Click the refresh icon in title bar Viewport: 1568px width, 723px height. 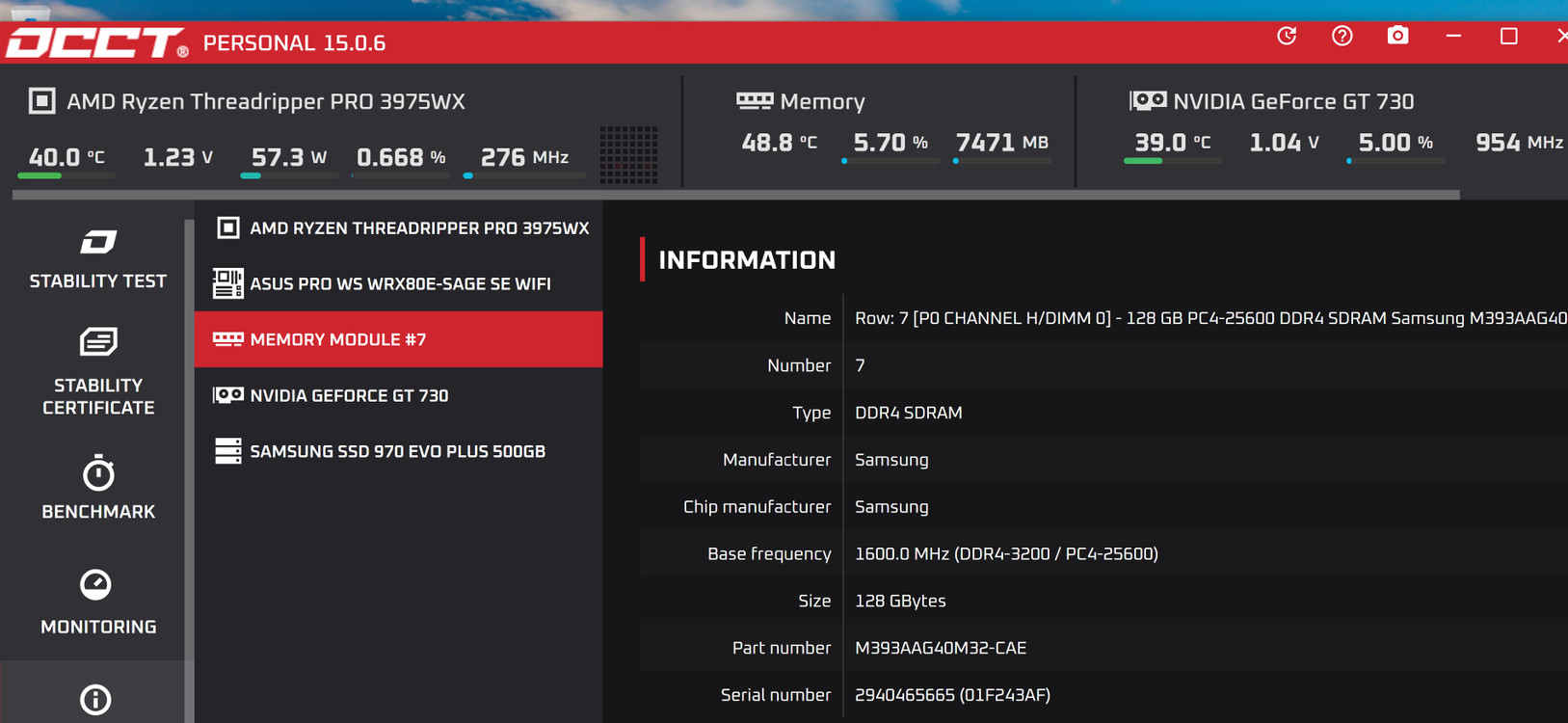click(x=1287, y=37)
